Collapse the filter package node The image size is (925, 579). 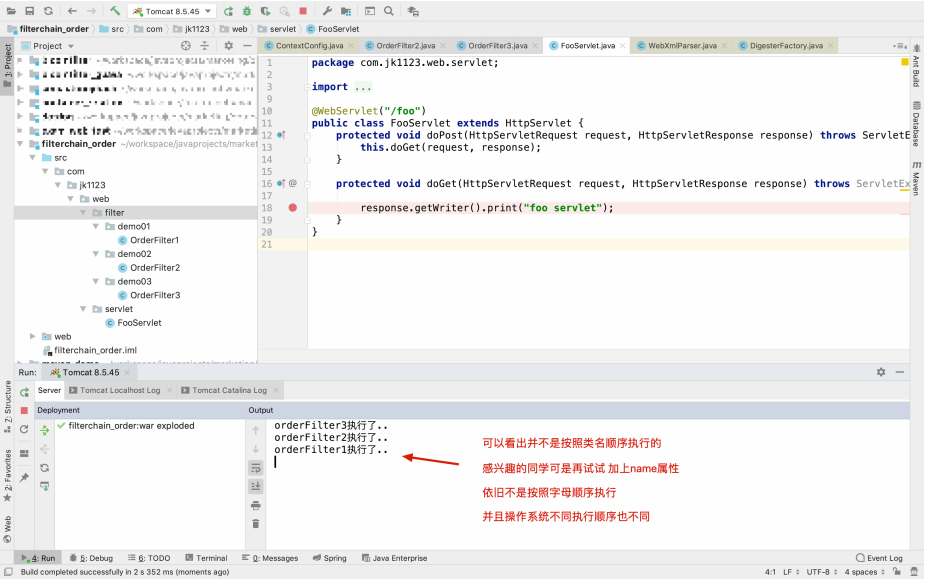(83, 212)
